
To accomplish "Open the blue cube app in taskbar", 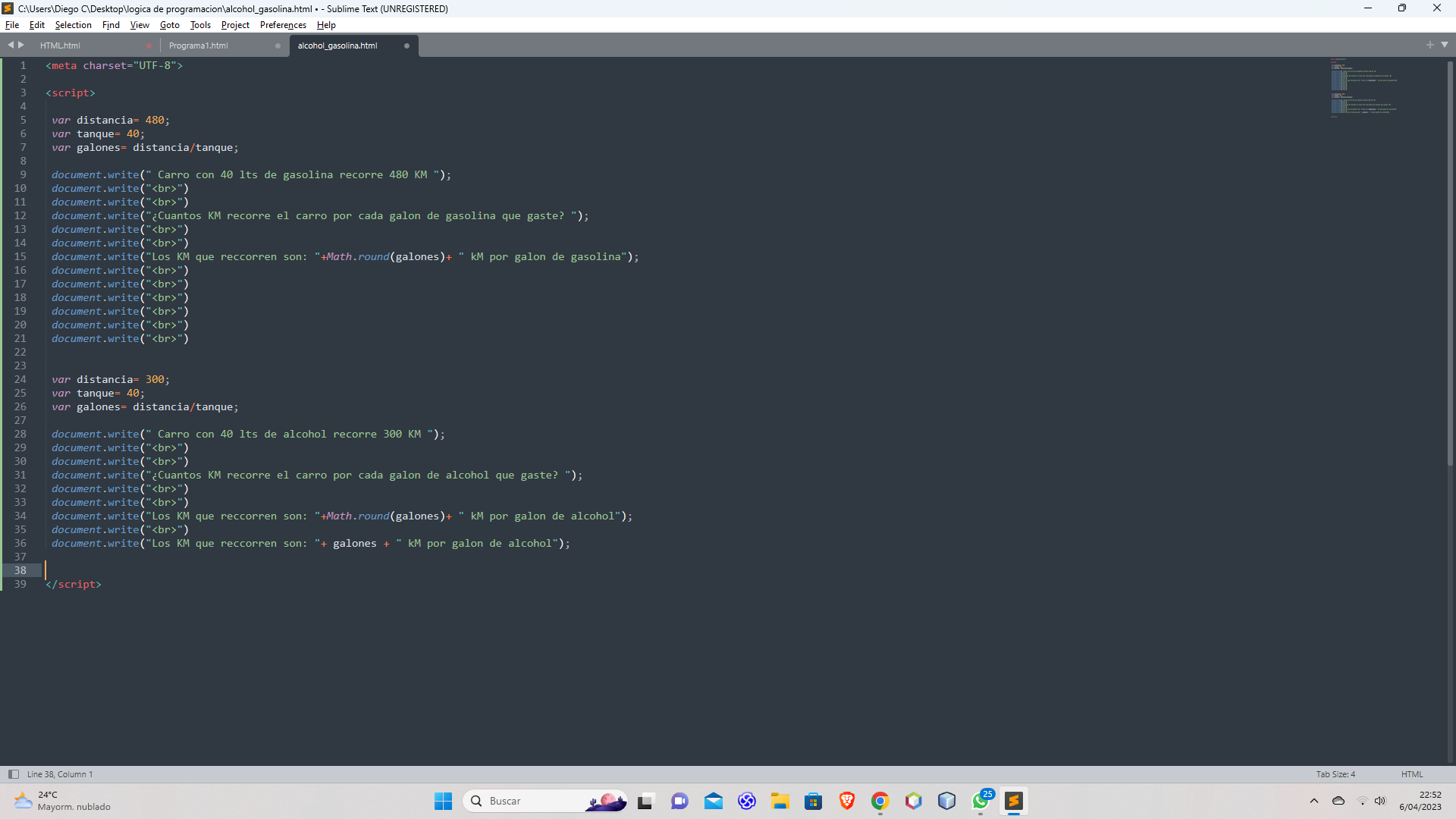I will 947,801.
